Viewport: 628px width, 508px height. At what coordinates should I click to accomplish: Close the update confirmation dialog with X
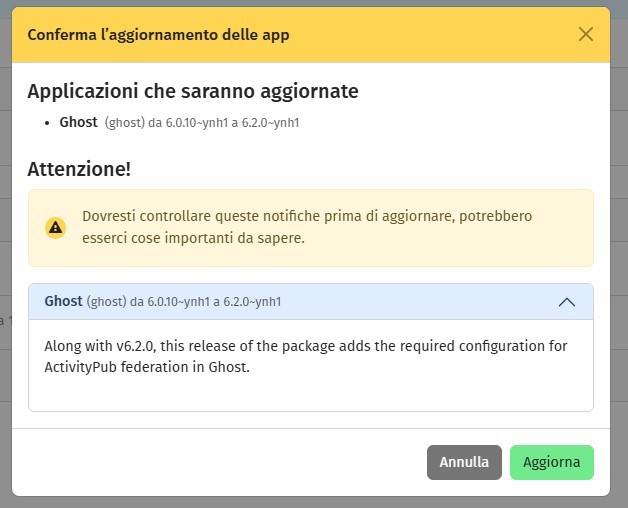(x=586, y=34)
